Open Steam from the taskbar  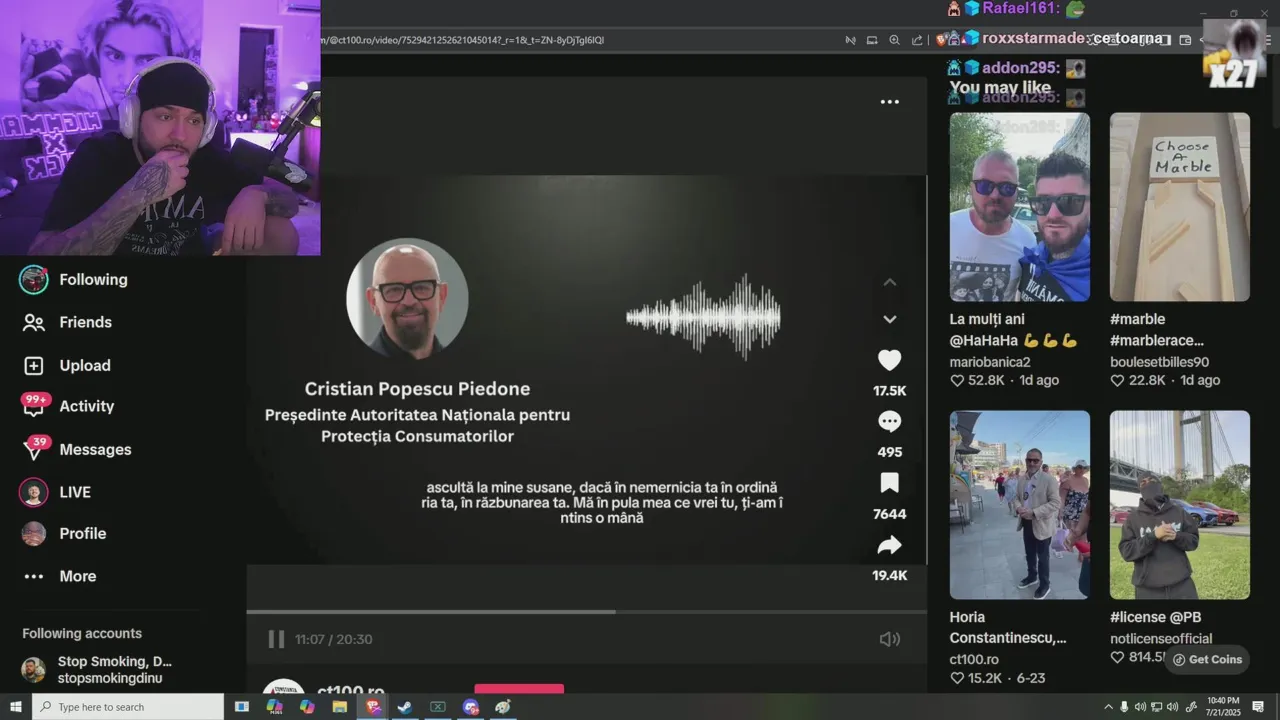tap(405, 707)
